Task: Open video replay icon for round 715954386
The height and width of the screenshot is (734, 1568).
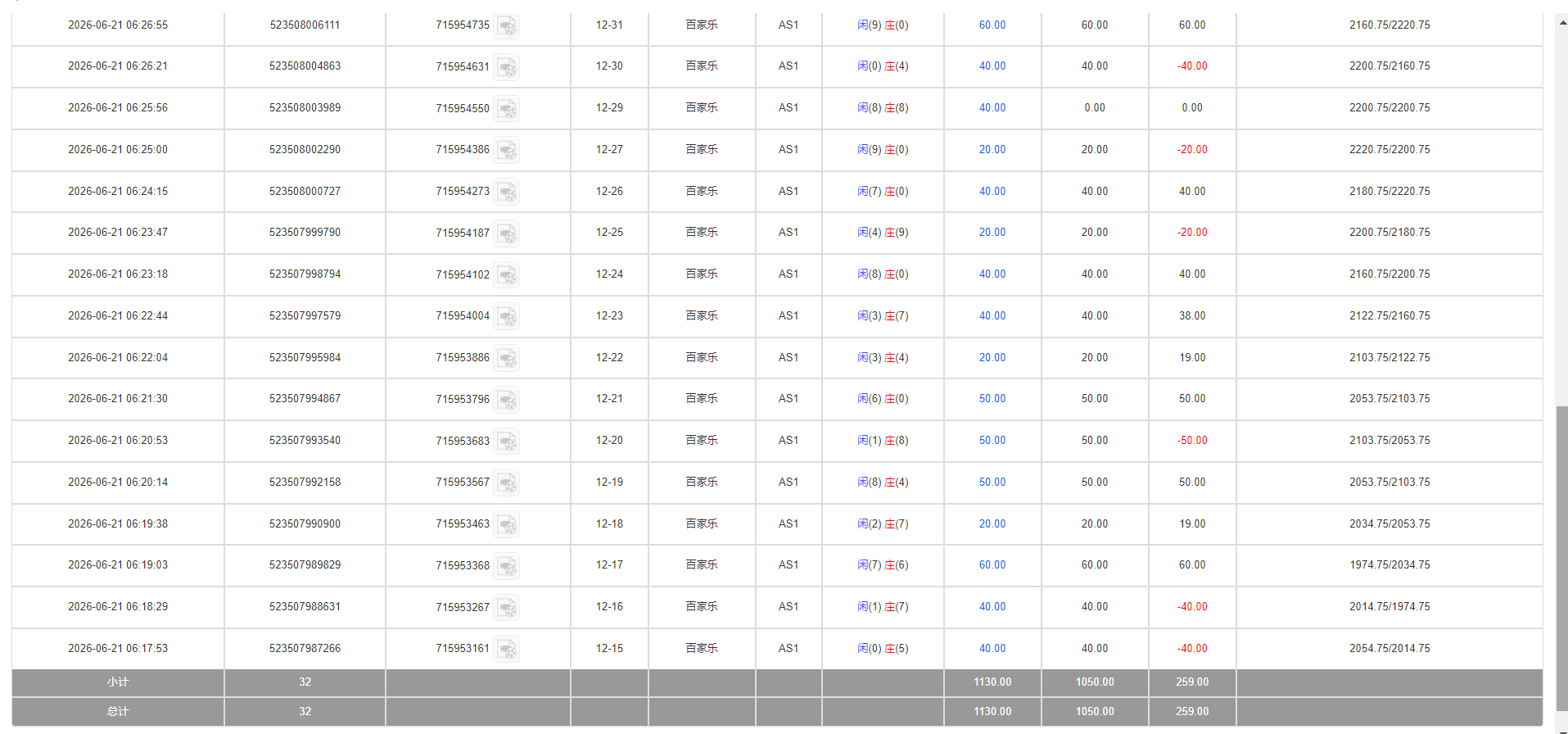Action: pyautogui.click(x=507, y=151)
